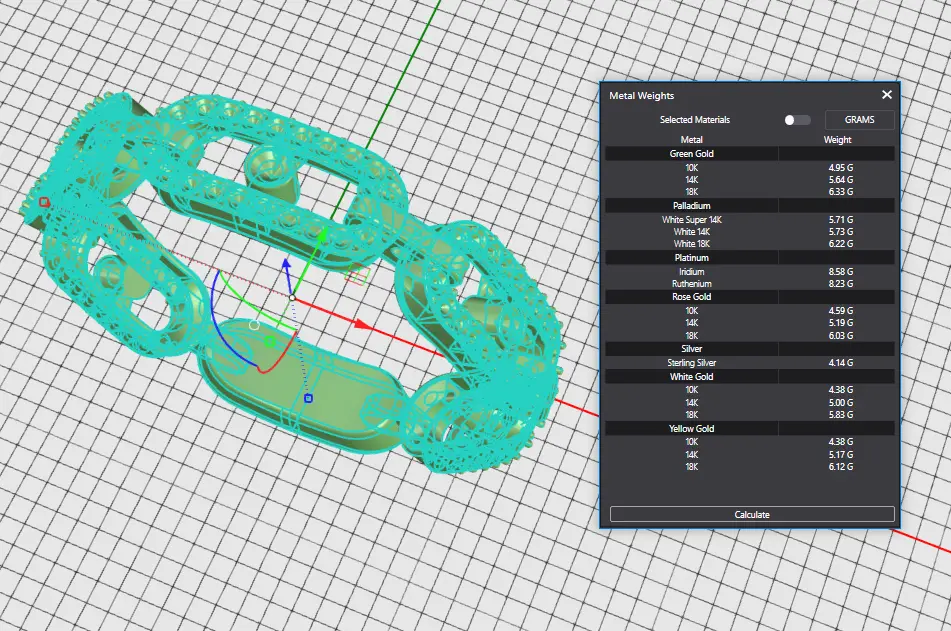The height and width of the screenshot is (631, 951).
Task: Click the green square scale handle
Action: [x=269, y=342]
